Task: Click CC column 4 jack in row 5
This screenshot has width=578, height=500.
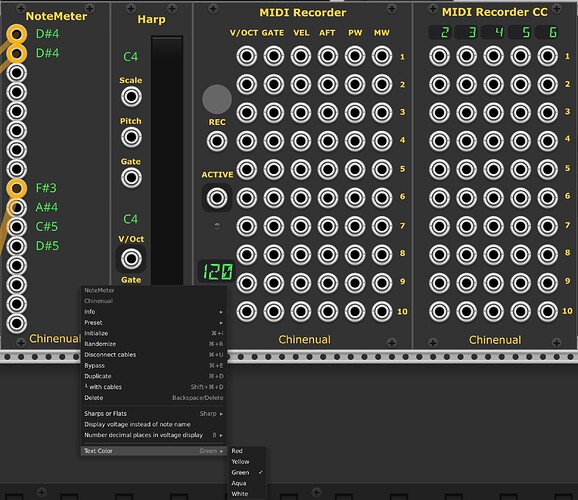Action: coord(494,169)
